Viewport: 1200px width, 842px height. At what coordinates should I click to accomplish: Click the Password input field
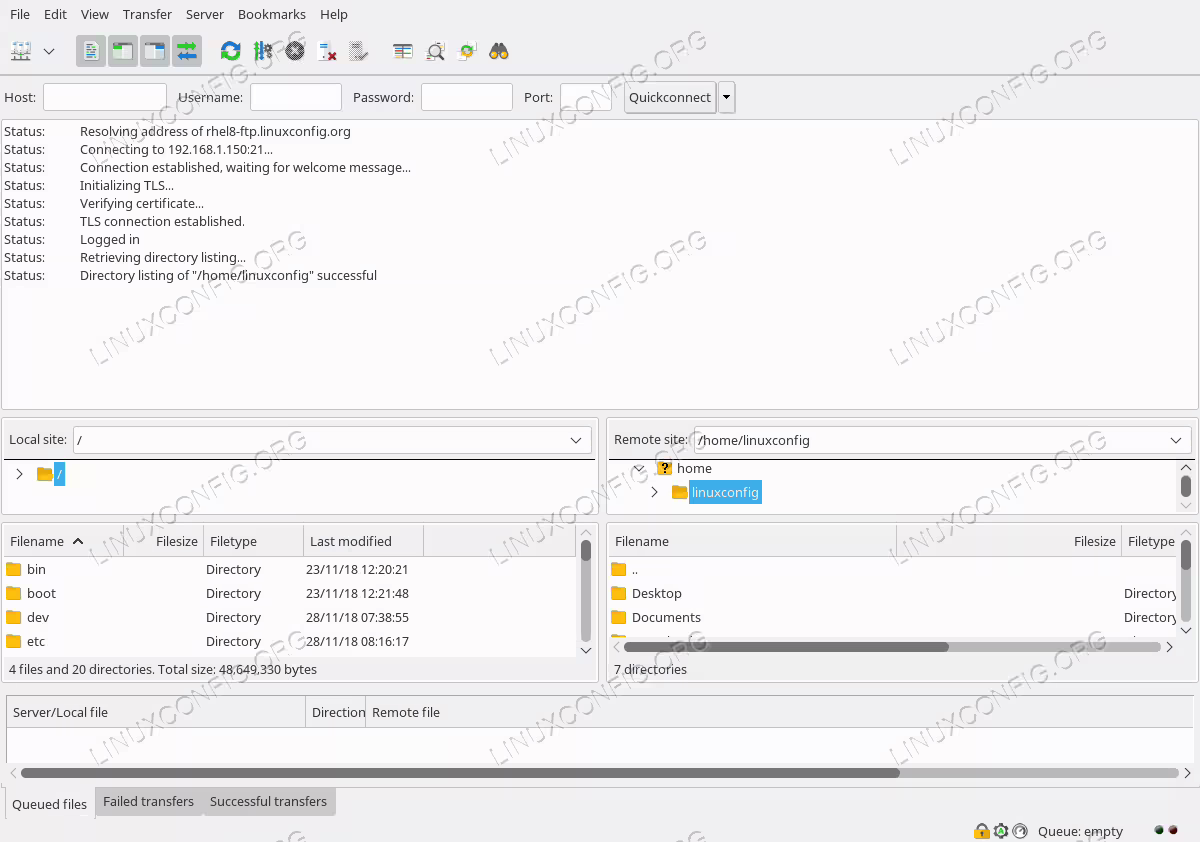(467, 97)
